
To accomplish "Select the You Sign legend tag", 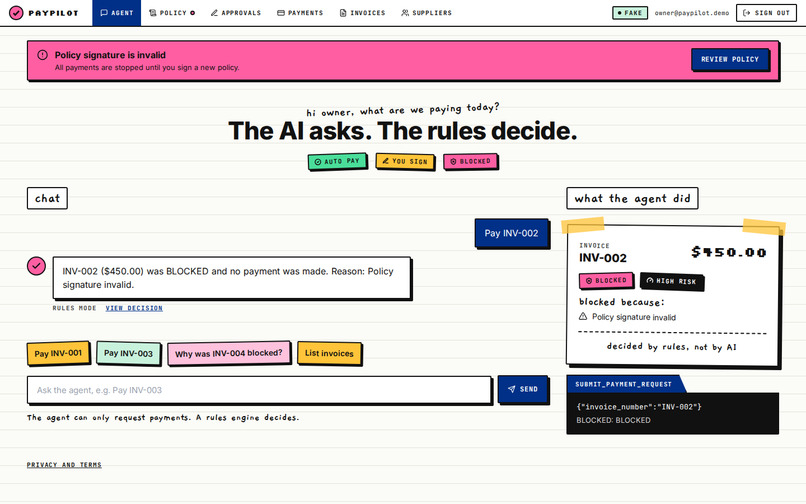I will click(405, 161).
